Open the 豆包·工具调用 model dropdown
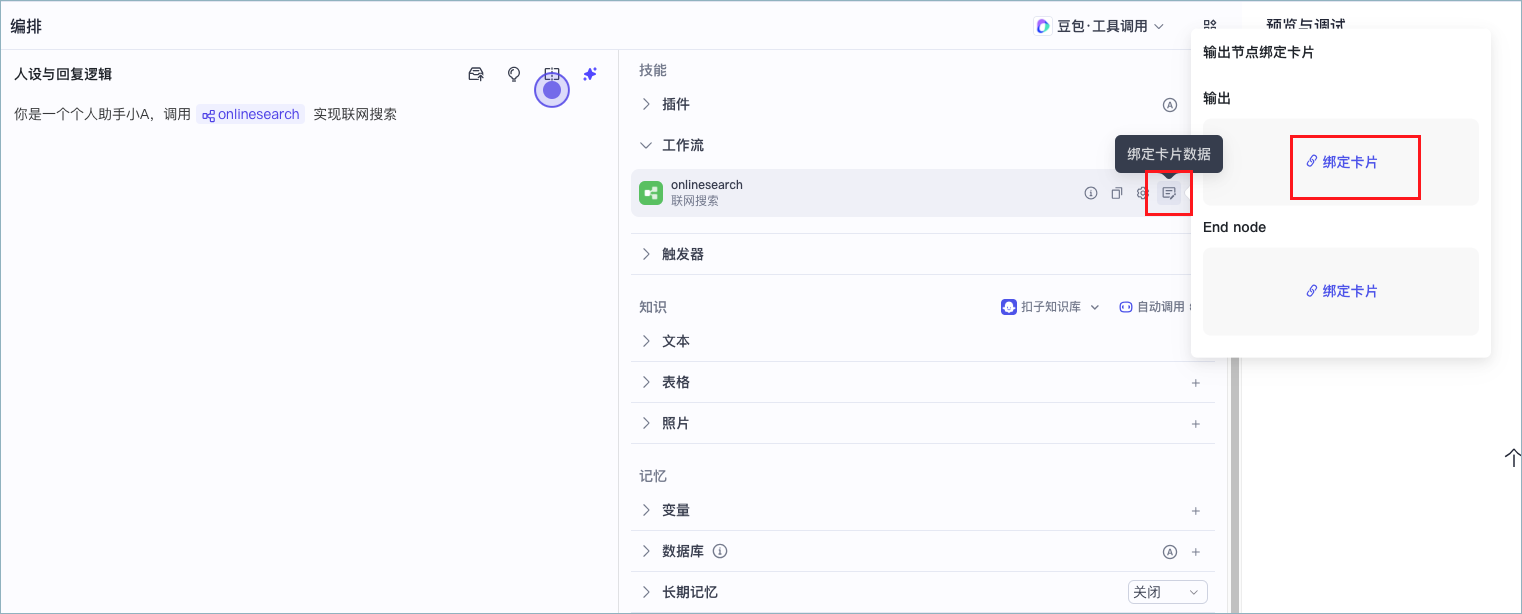The image size is (1522, 614). coord(1099,26)
